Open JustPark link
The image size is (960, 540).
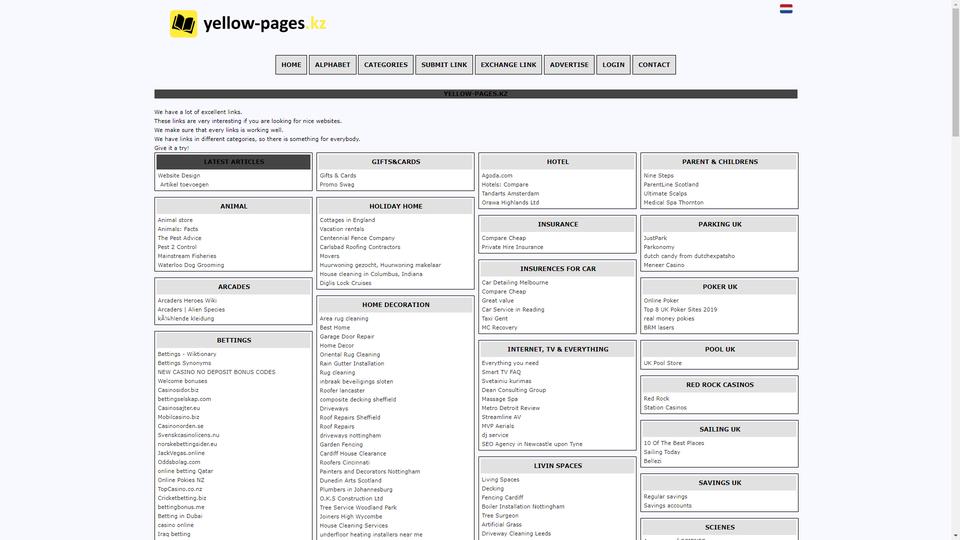tap(655, 238)
